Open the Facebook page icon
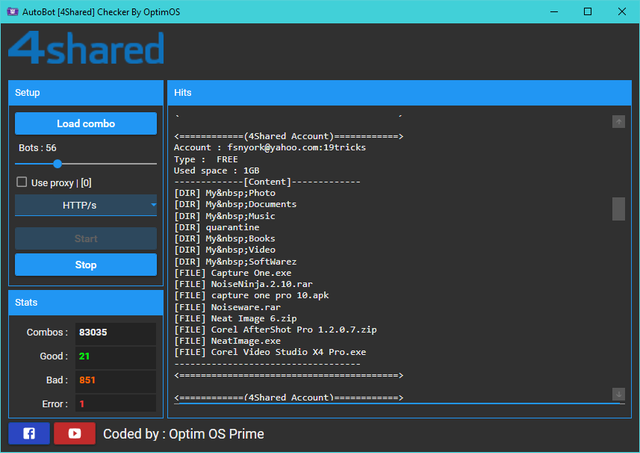640x453 pixels. click(x=29, y=433)
